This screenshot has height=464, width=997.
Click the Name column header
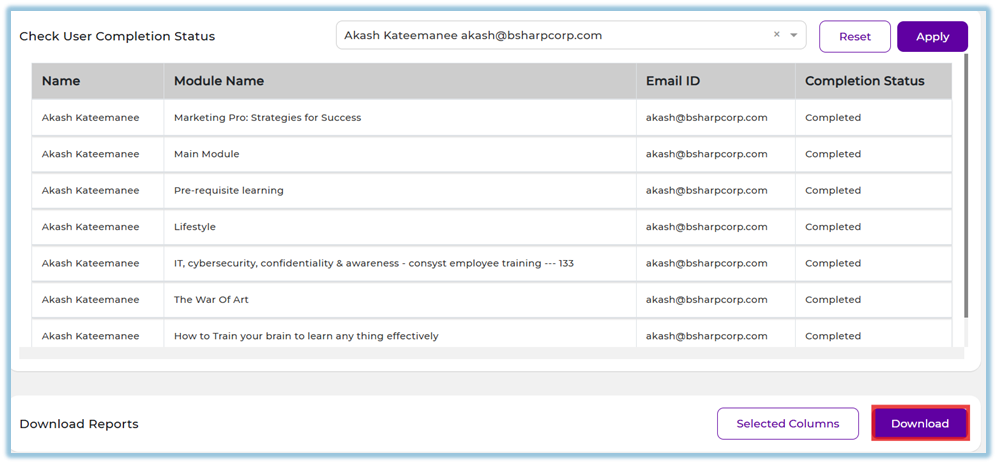(61, 81)
